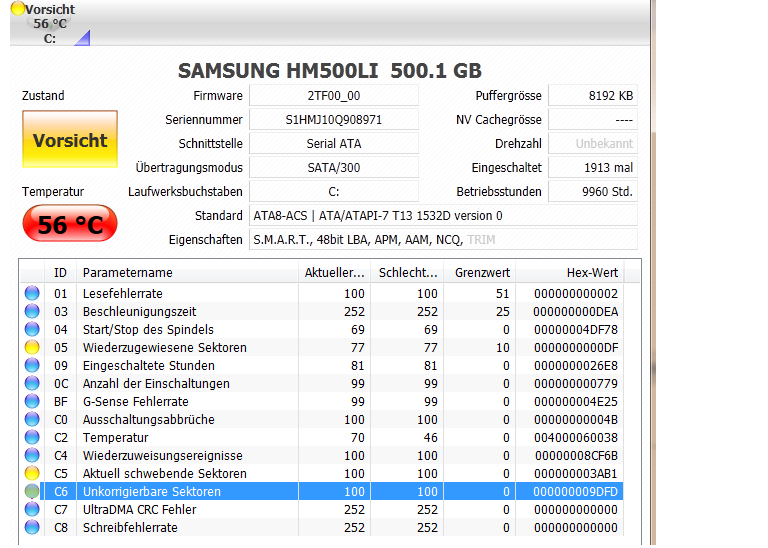Sort by the Hex-Wert column header
Image resolution: width=768 pixels, height=548 pixels.
570,272
